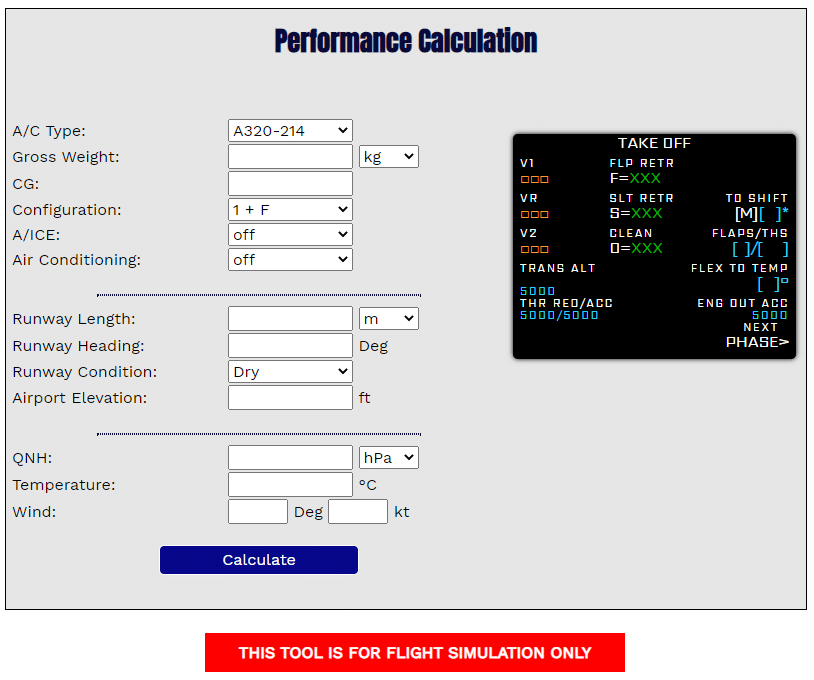Focus the QNH input field
The width and height of the screenshot is (814, 680).
pos(290,458)
